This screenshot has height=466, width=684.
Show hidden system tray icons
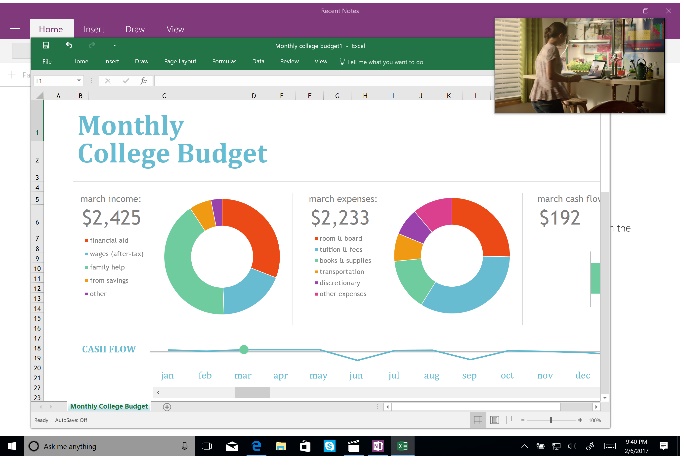(x=526, y=446)
